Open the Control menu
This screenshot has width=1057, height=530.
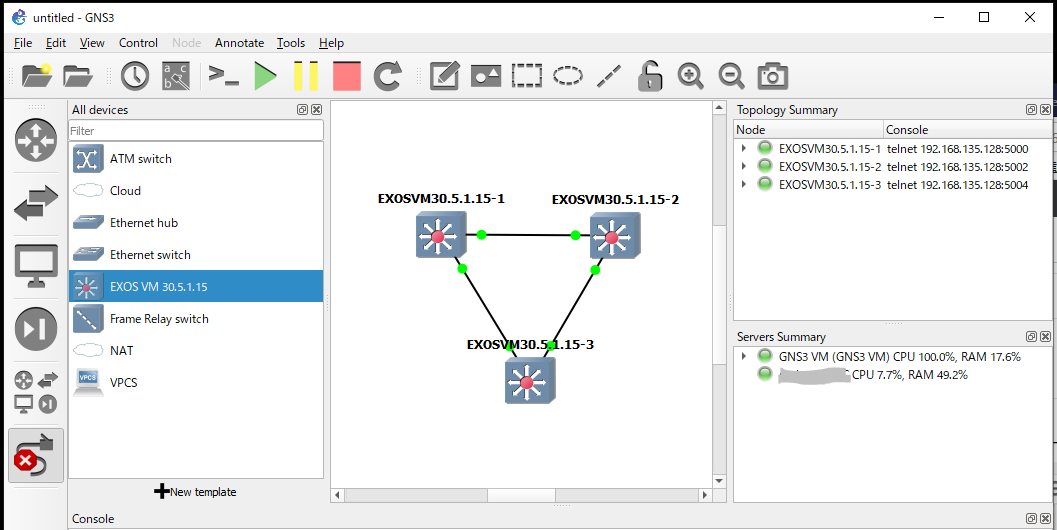(138, 42)
